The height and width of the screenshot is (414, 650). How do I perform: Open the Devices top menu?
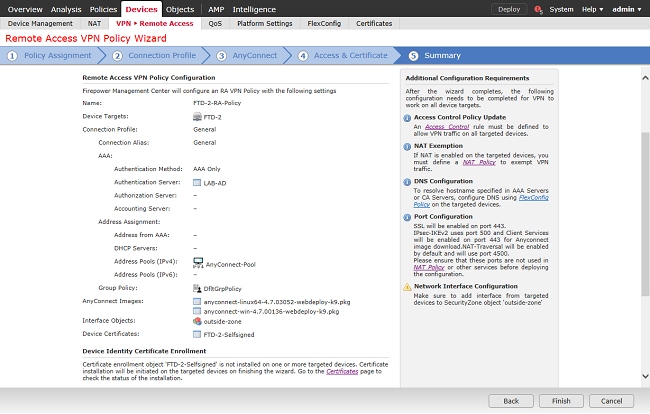click(x=141, y=9)
